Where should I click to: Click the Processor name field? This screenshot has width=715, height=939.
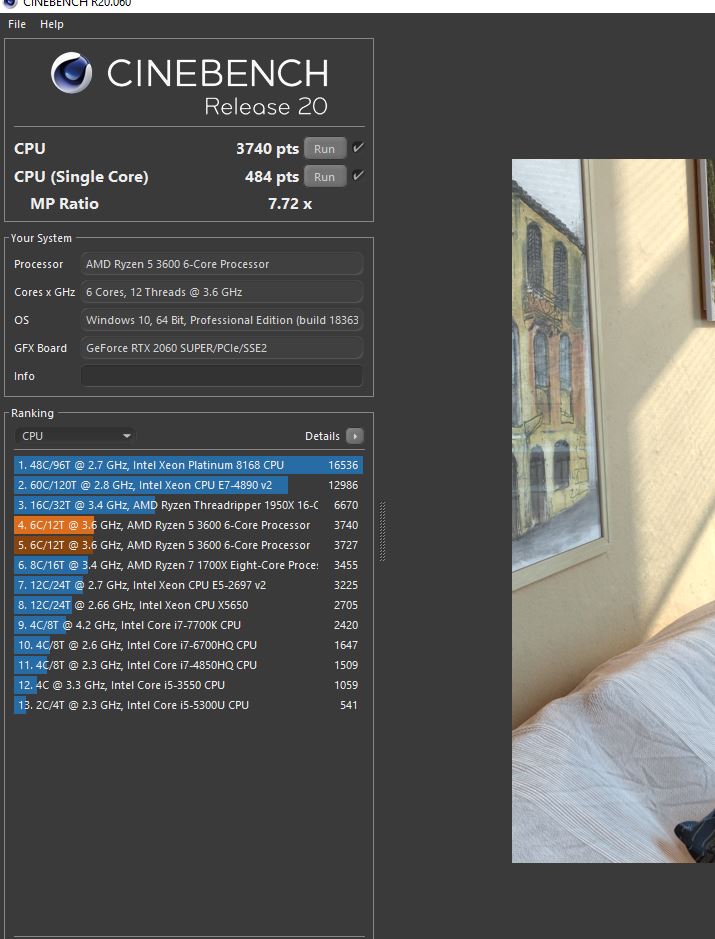point(222,264)
